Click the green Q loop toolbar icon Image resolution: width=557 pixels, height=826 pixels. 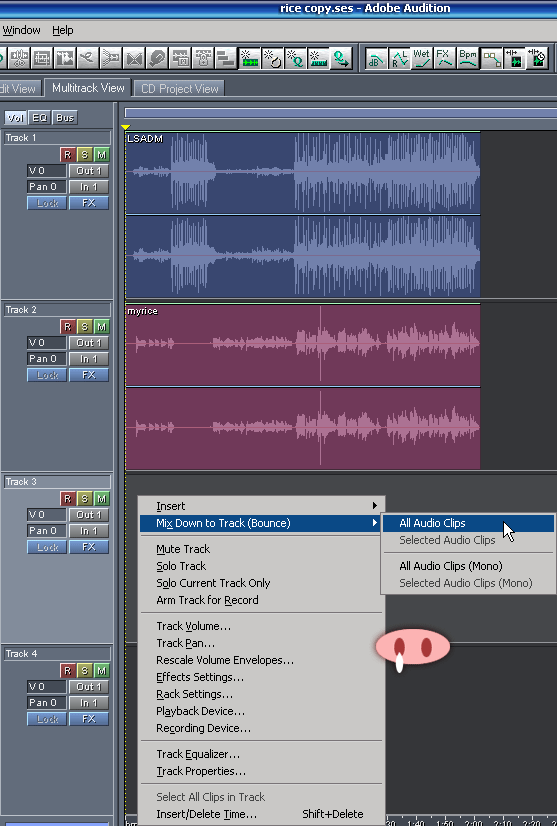[x=341, y=58]
